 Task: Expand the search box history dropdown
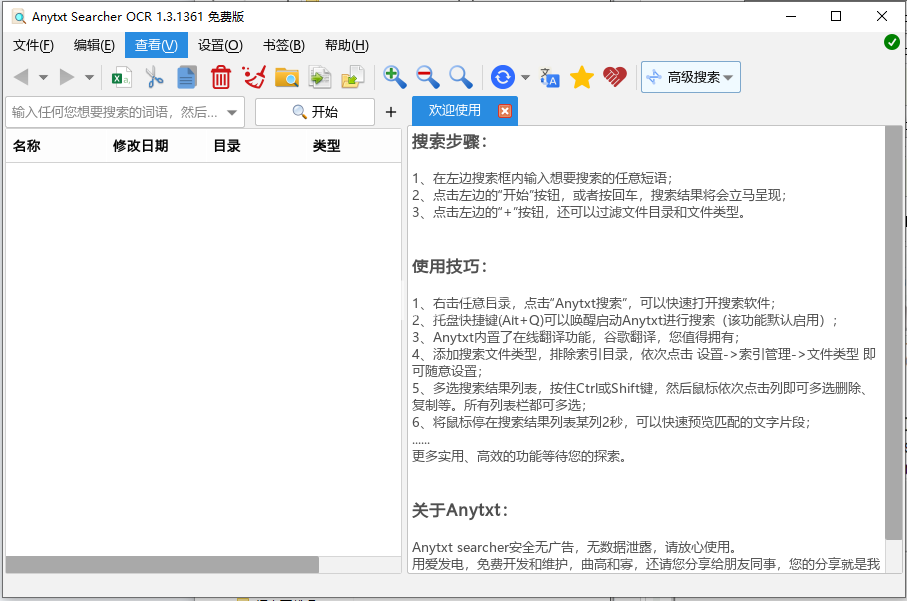click(232, 112)
